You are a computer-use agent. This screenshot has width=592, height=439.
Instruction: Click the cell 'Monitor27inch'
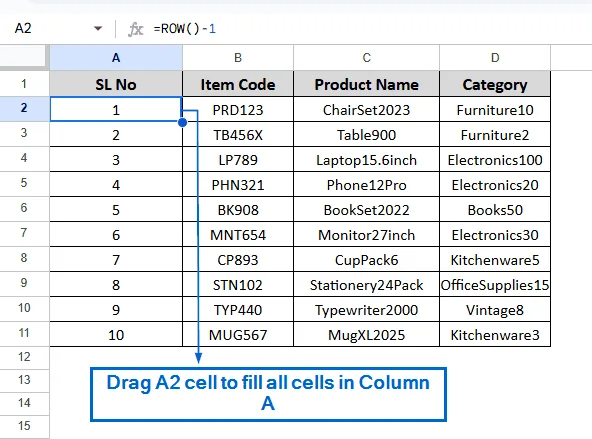tap(367, 235)
